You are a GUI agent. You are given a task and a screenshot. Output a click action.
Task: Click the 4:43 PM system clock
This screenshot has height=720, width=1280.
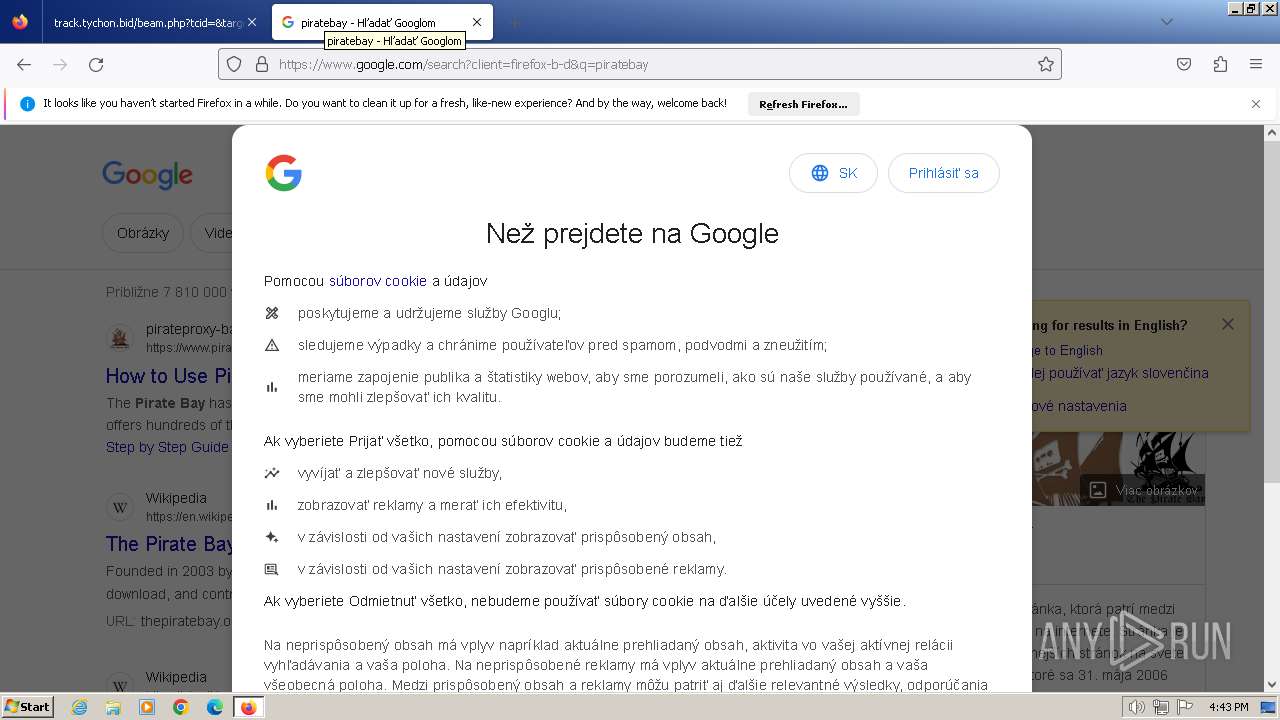(x=1228, y=707)
